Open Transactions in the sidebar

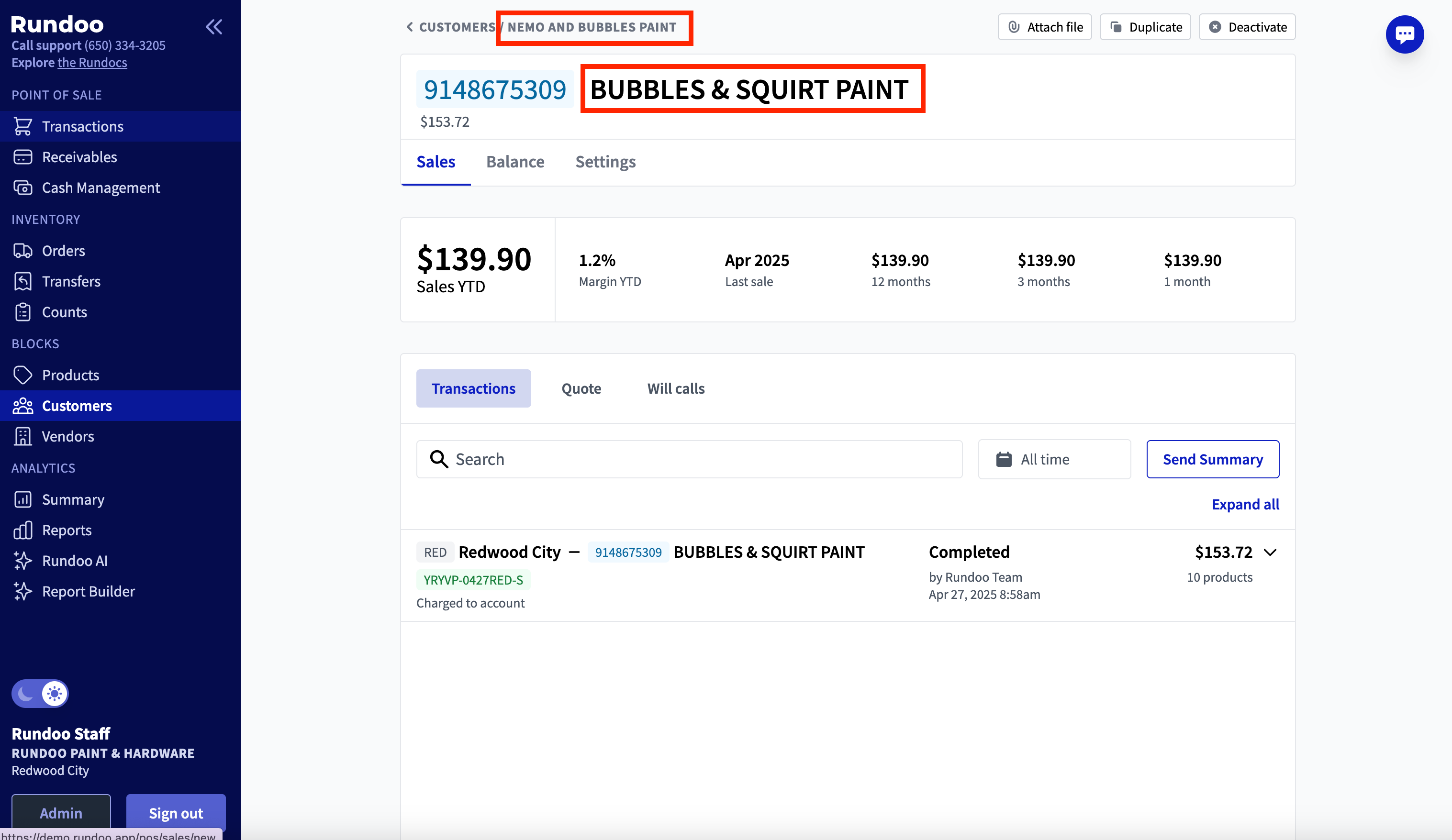pyautogui.click(x=121, y=126)
